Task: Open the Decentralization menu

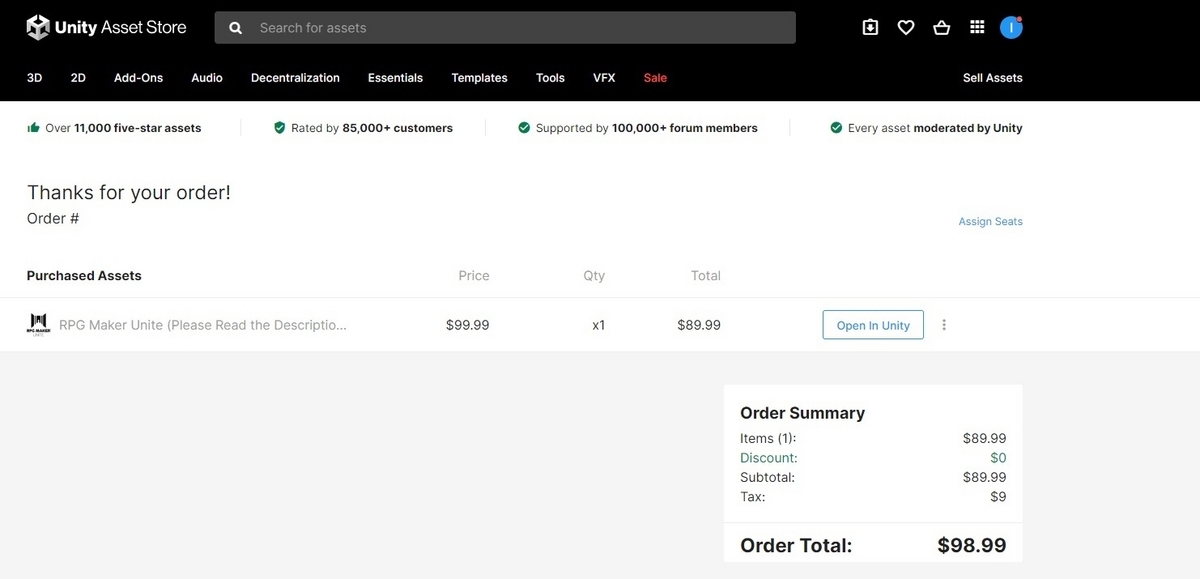Action: 295,78
